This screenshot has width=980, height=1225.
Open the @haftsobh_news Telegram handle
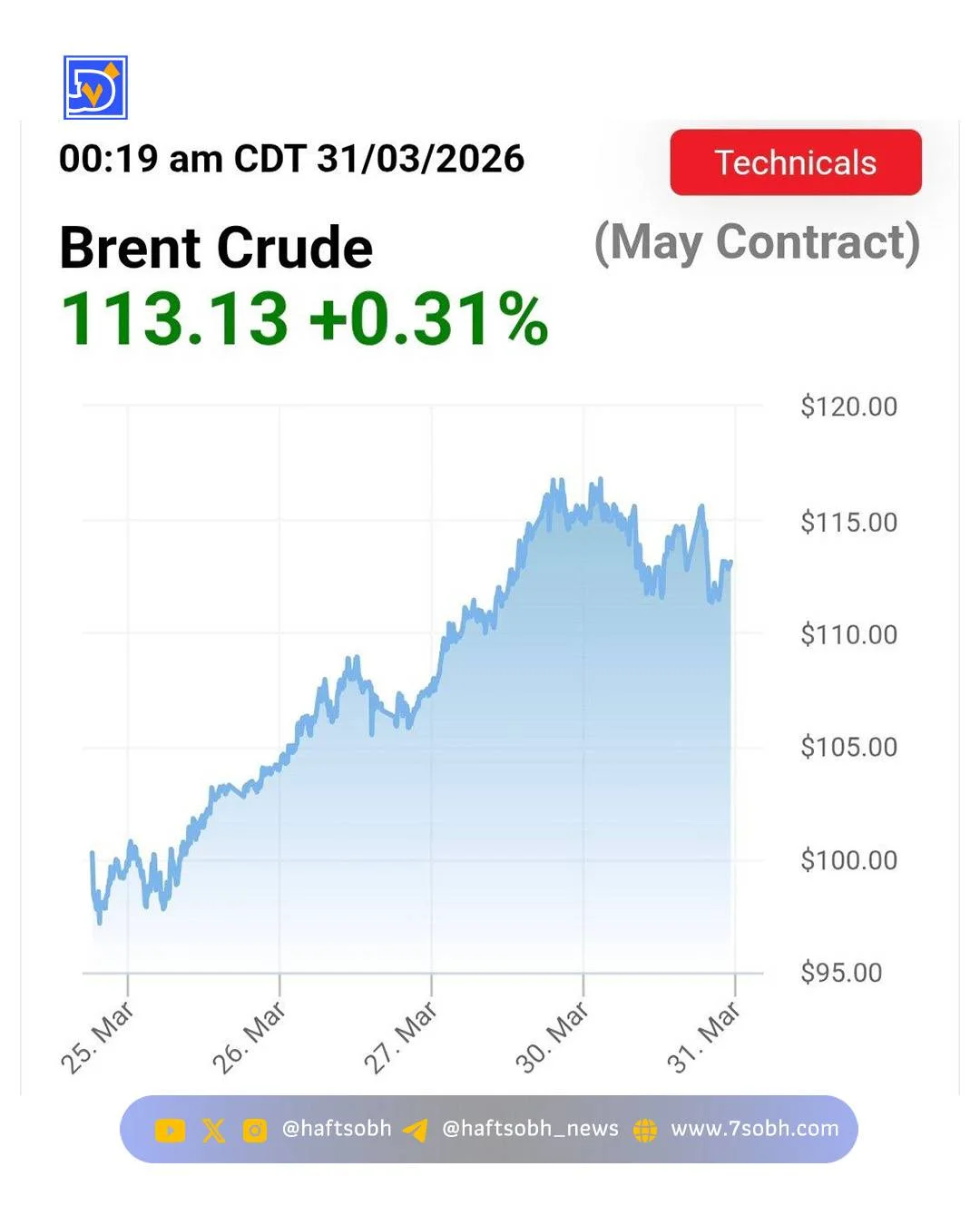pyautogui.click(x=530, y=1129)
